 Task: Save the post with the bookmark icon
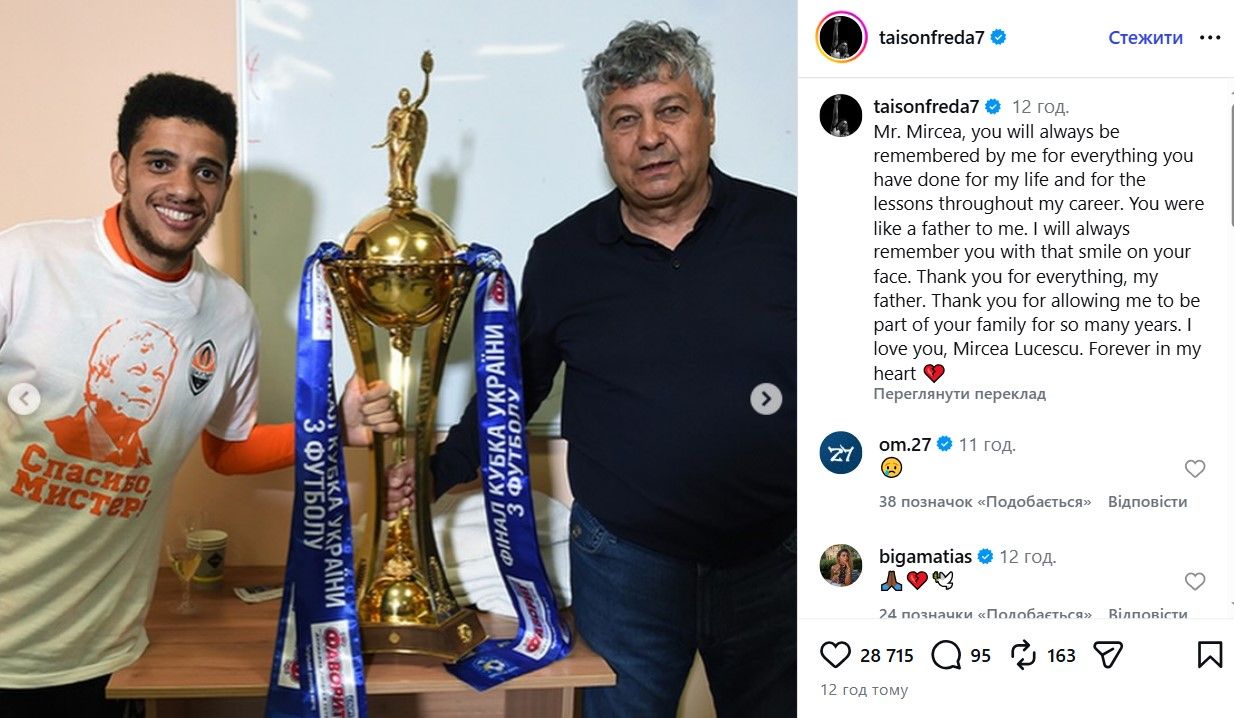point(1209,655)
